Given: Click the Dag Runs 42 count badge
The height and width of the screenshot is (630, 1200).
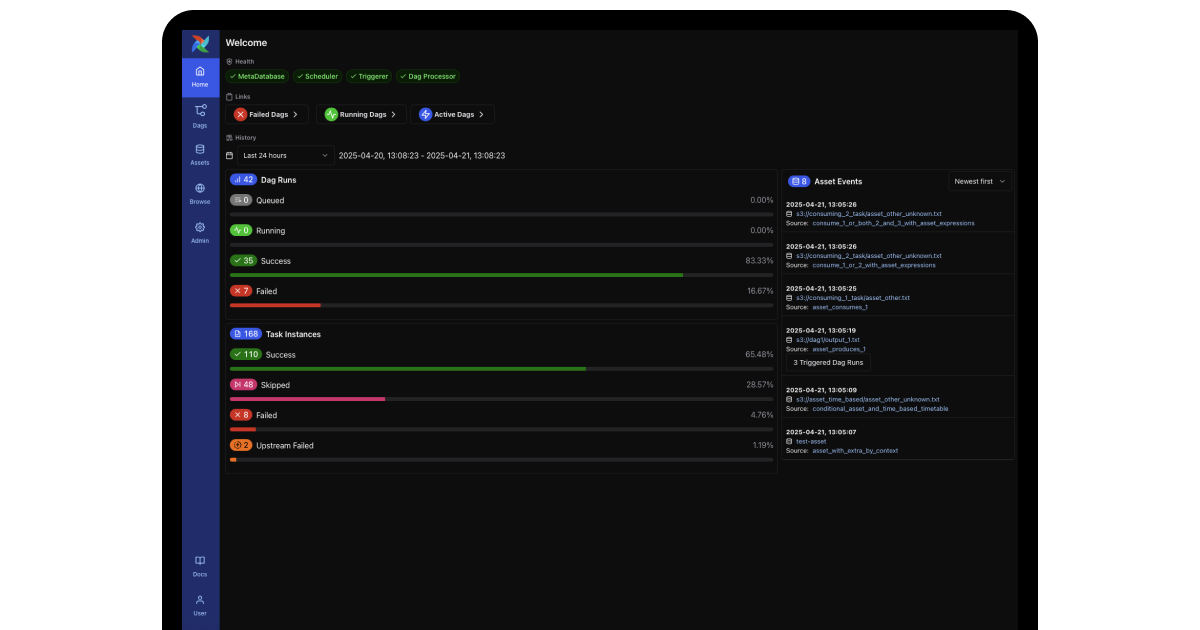Looking at the screenshot, I should (x=243, y=180).
